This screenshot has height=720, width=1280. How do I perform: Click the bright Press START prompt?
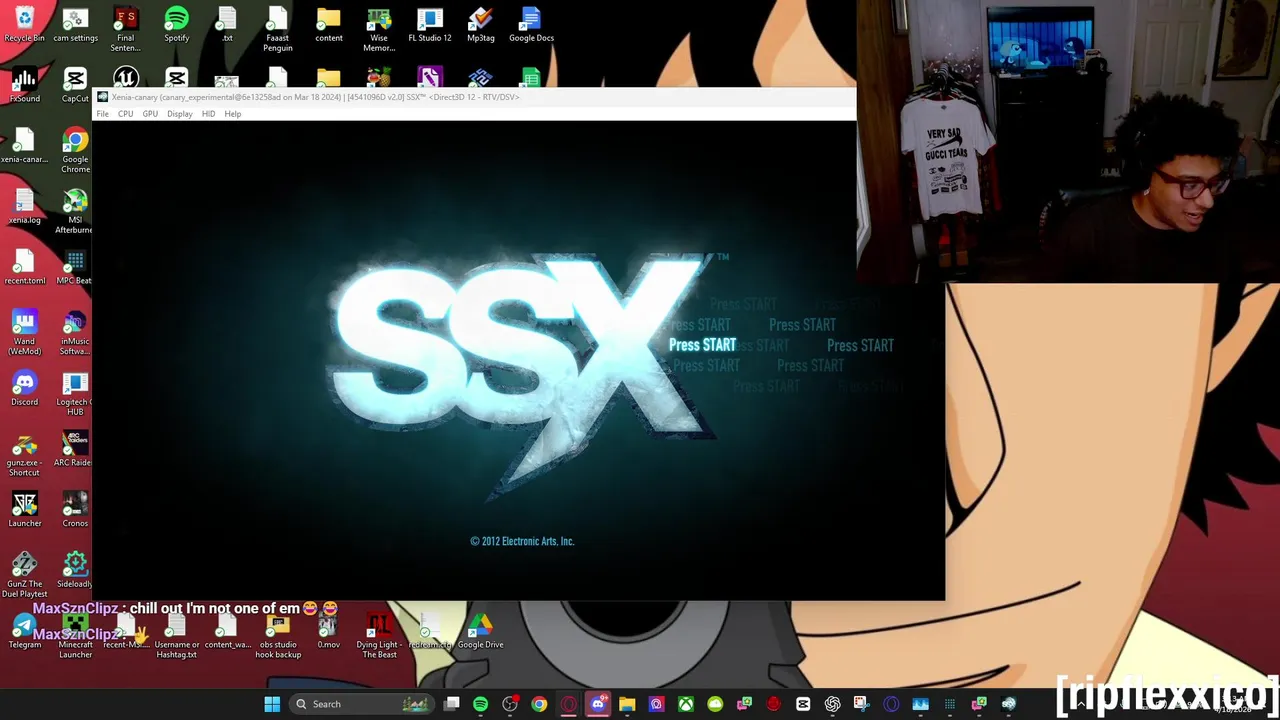click(702, 345)
